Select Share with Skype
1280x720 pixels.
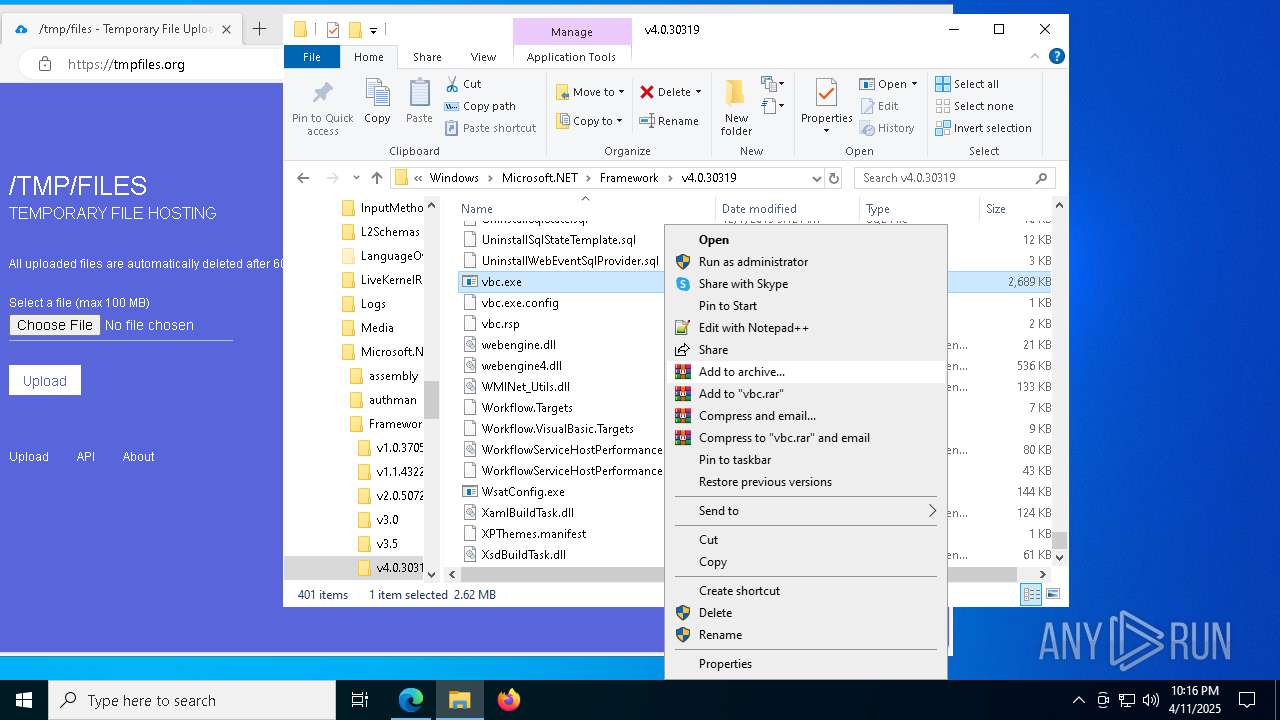pyautogui.click(x=806, y=284)
